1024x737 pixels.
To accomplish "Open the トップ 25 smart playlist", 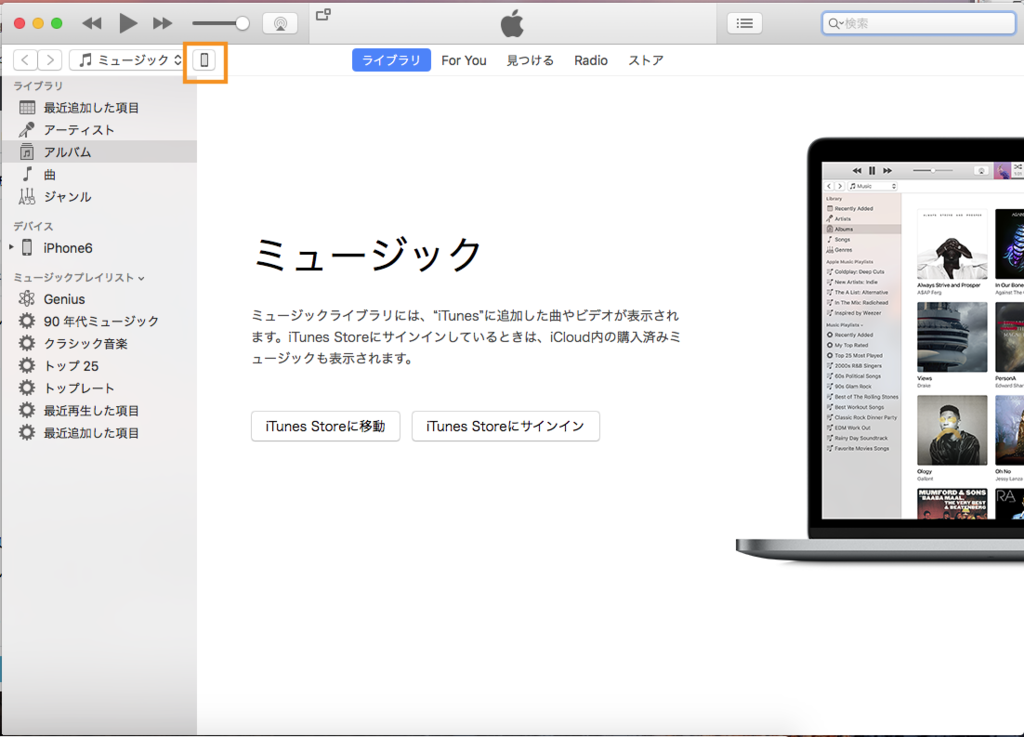I will point(99,366).
